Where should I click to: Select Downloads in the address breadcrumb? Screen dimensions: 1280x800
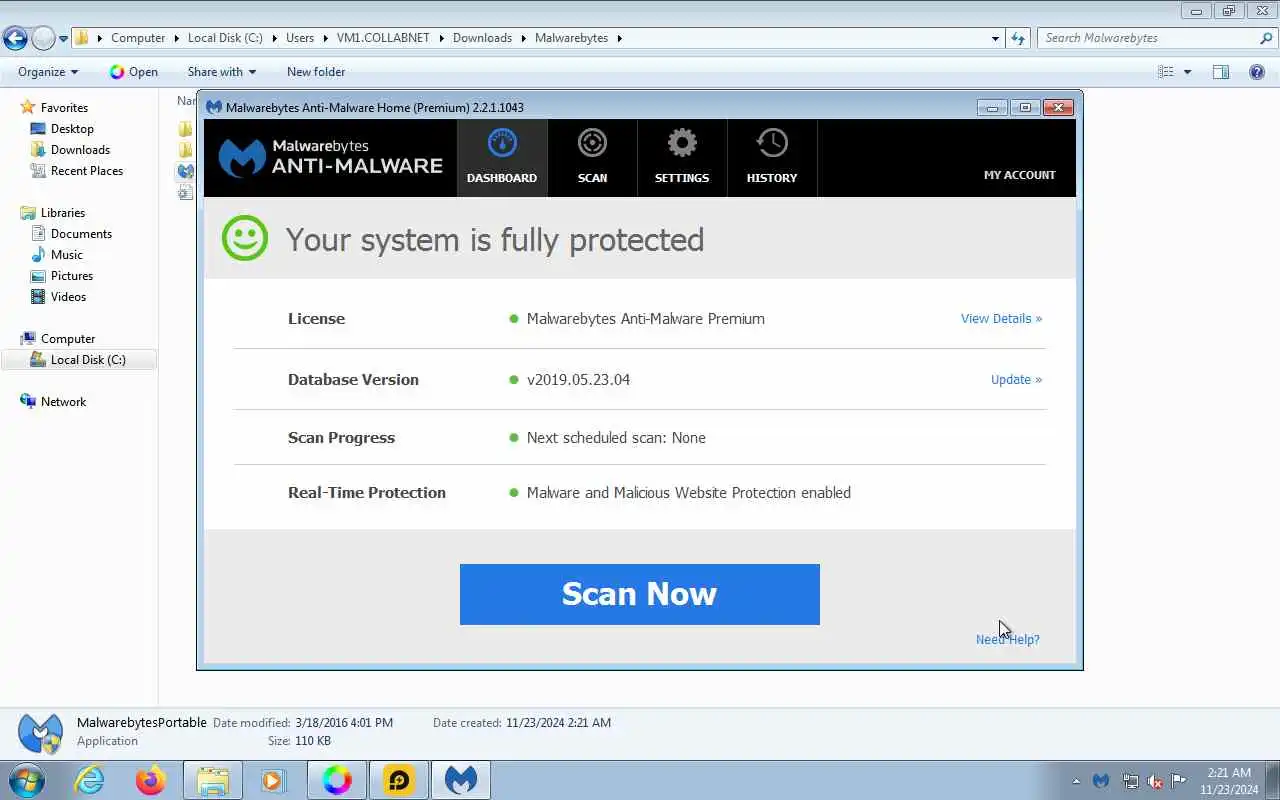coord(482,38)
